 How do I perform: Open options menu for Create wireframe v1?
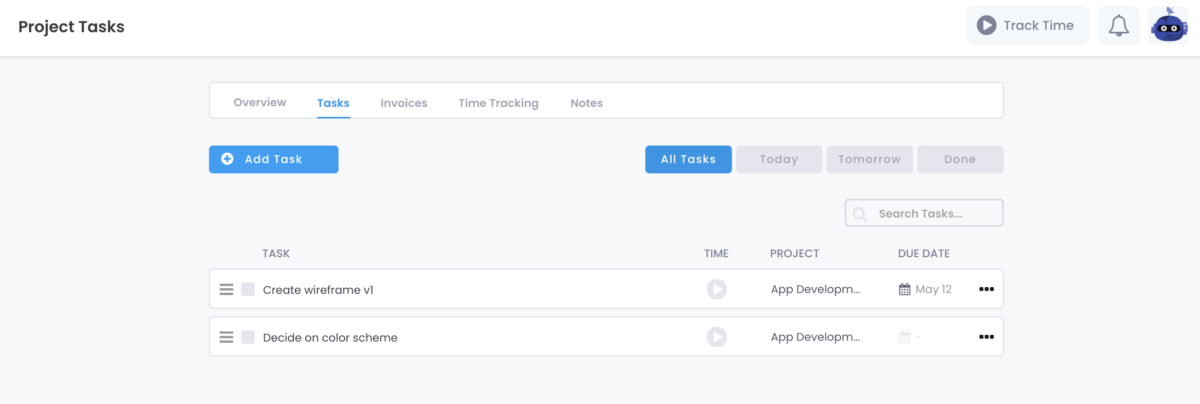tap(986, 289)
